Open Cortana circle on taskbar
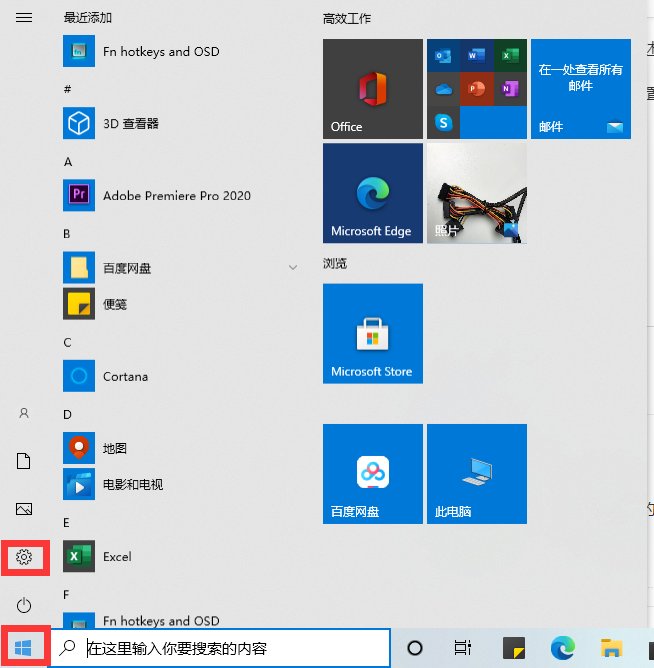The width and height of the screenshot is (654, 668). coord(415,648)
